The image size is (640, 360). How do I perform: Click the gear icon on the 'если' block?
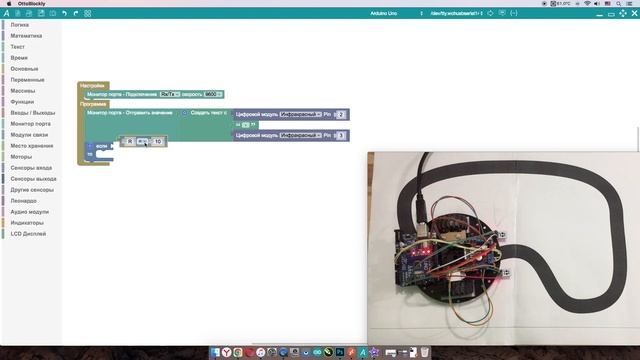[x=90, y=146]
